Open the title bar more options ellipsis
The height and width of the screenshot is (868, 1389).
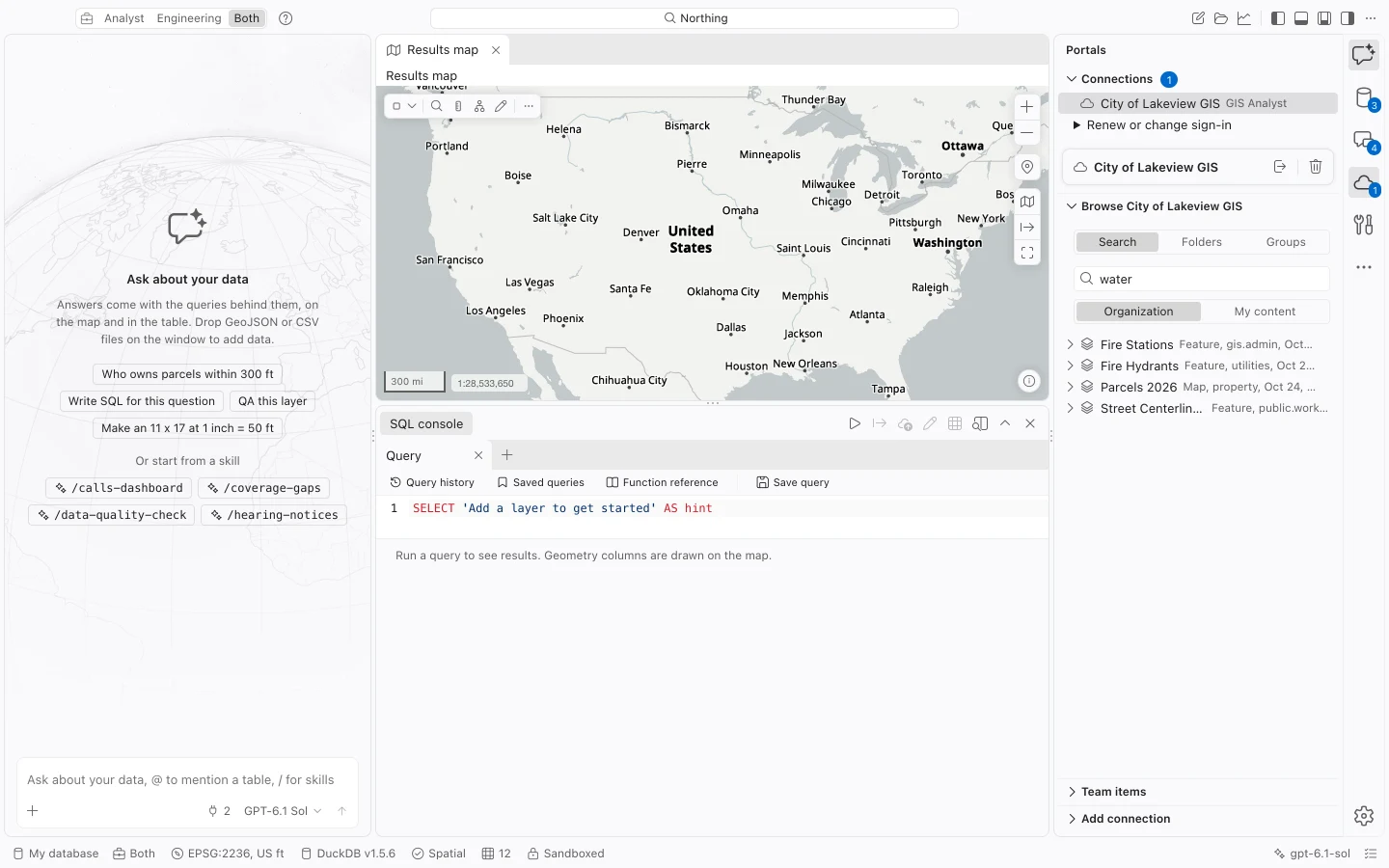click(1371, 18)
